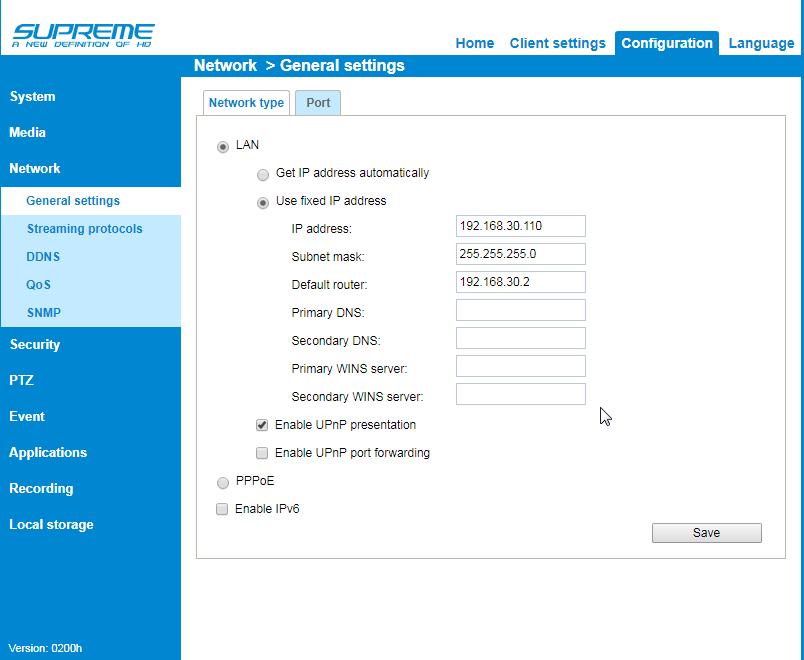804x660 pixels.
Task: Expand the Media menu section
Action: tap(27, 132)
